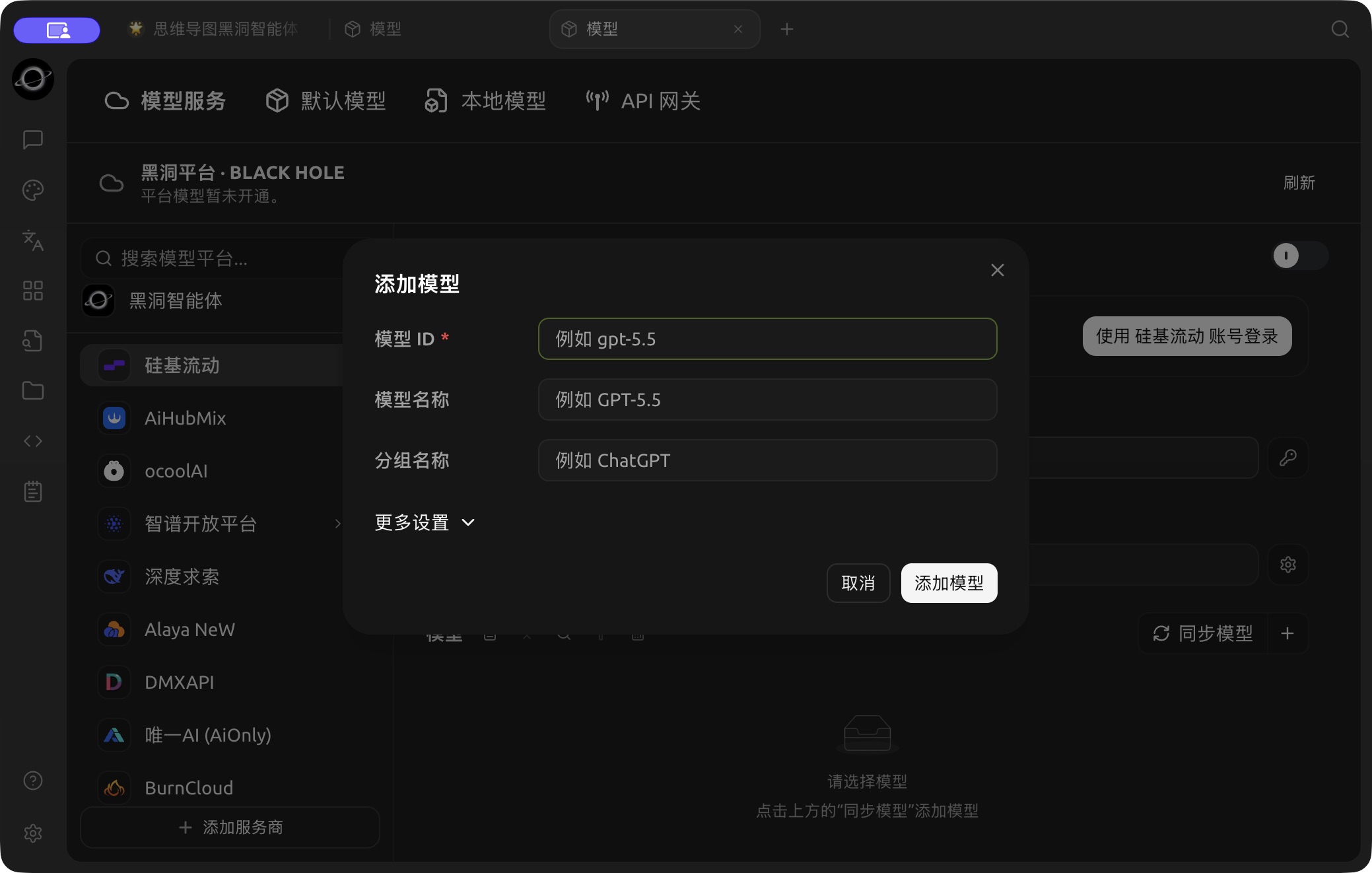Click 使用 硅基流动 账号登录 button

1187,336
